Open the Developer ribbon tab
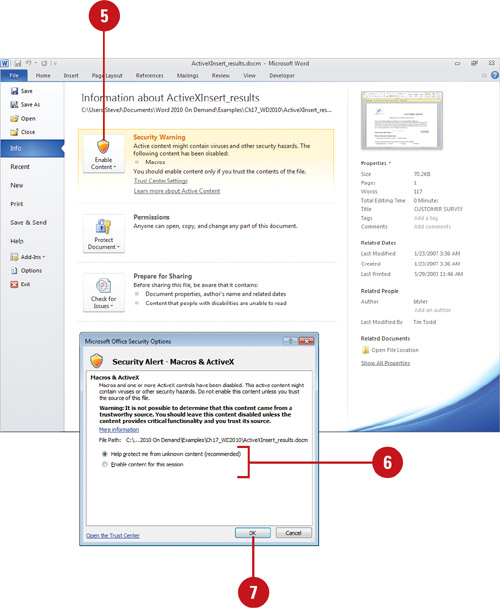 click(x=282, y=76)
